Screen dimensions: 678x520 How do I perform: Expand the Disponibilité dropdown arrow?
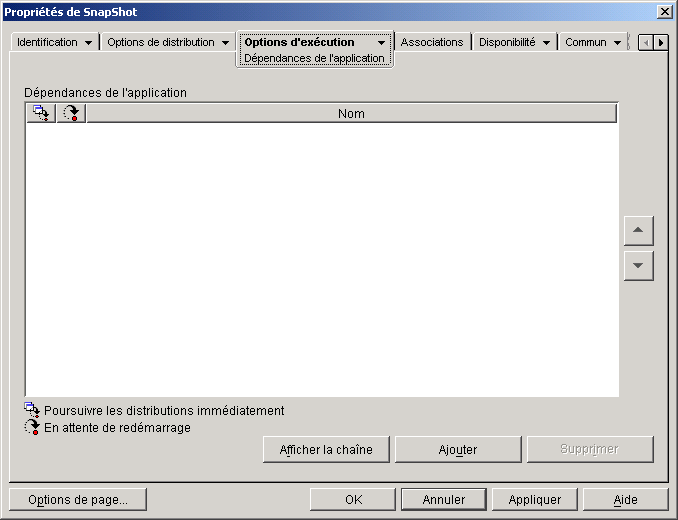click(546, 43)
